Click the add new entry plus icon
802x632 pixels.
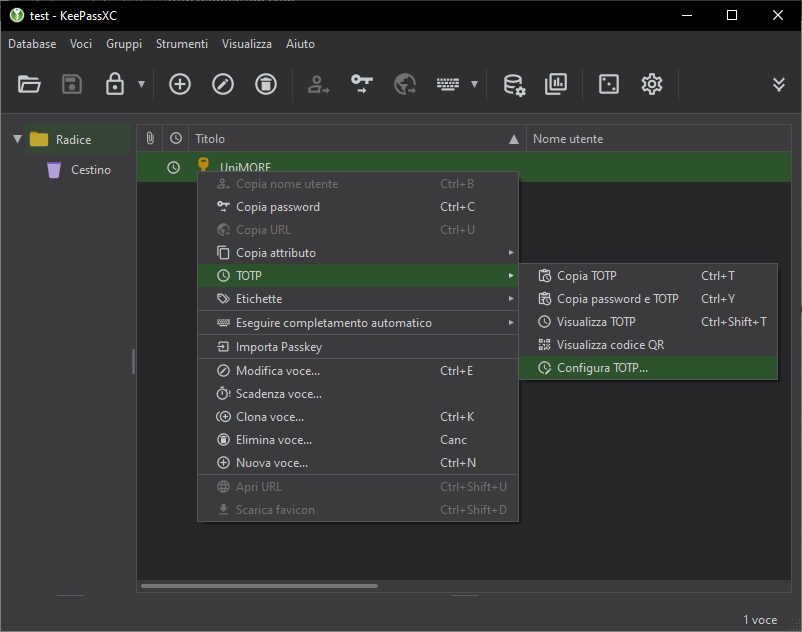click(179, 84)
